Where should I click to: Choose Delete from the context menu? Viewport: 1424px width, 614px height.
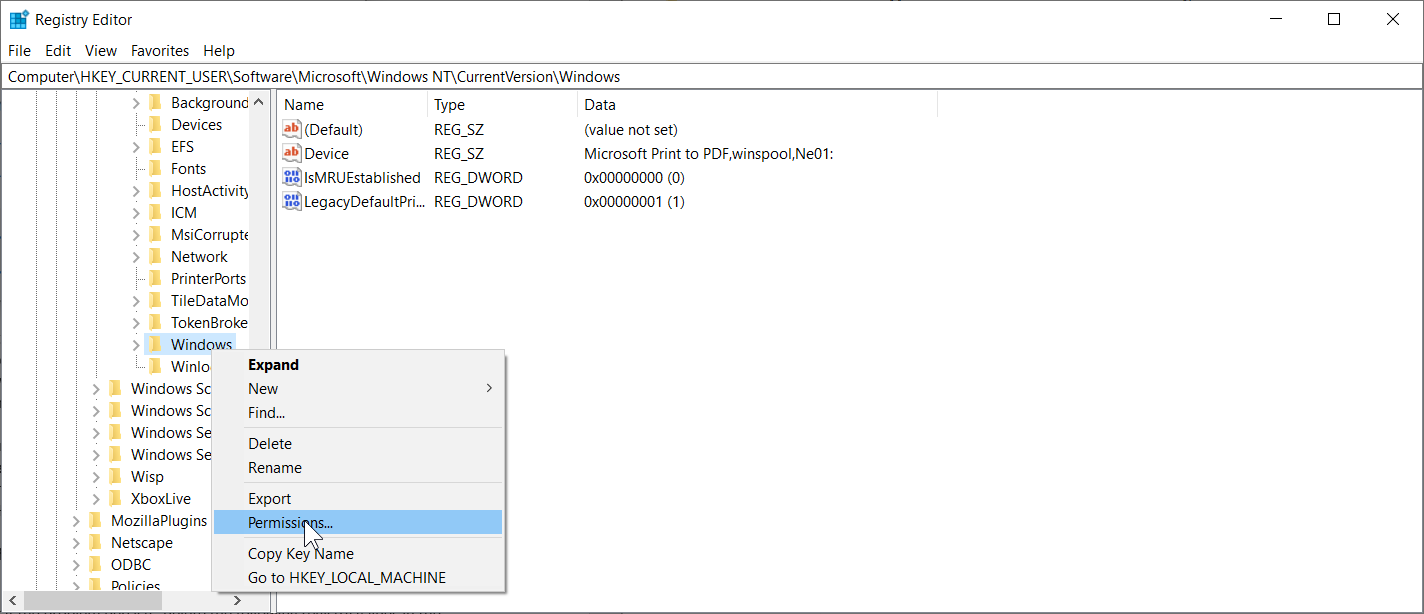[358, 444]
